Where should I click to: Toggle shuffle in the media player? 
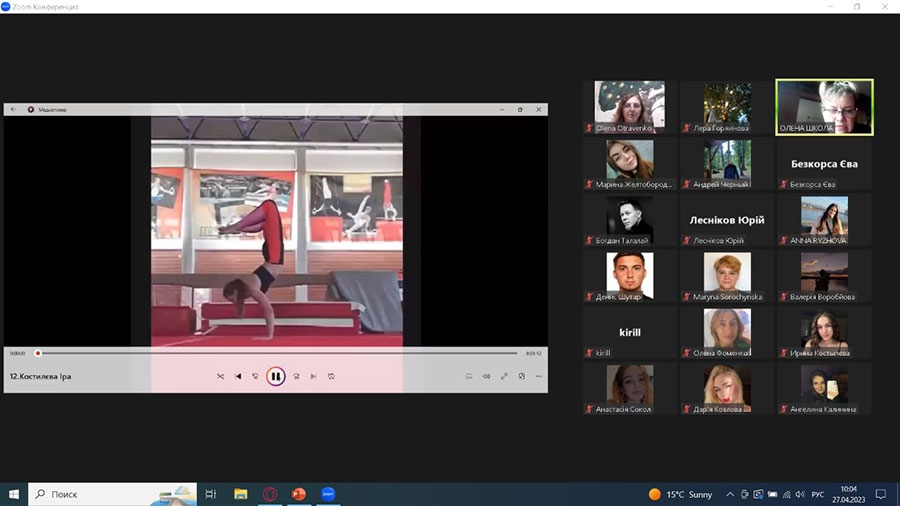pos(220,376)
